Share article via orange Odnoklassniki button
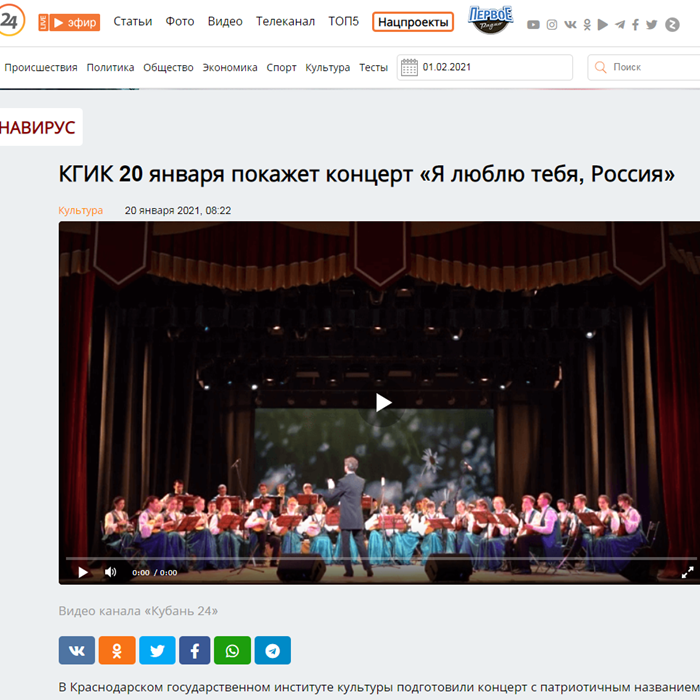This screenshot has height=700, width=700. [117, 650]
